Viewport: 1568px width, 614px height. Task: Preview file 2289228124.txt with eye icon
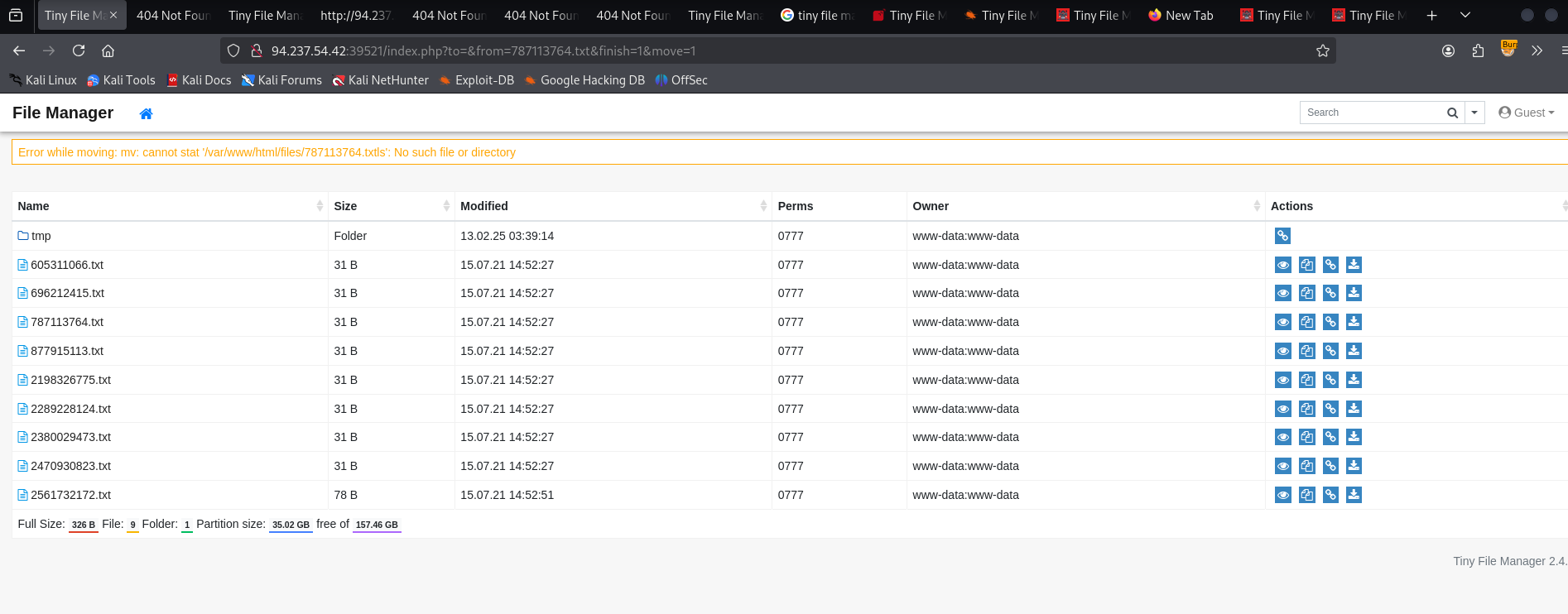click(x=1282, y=409)
